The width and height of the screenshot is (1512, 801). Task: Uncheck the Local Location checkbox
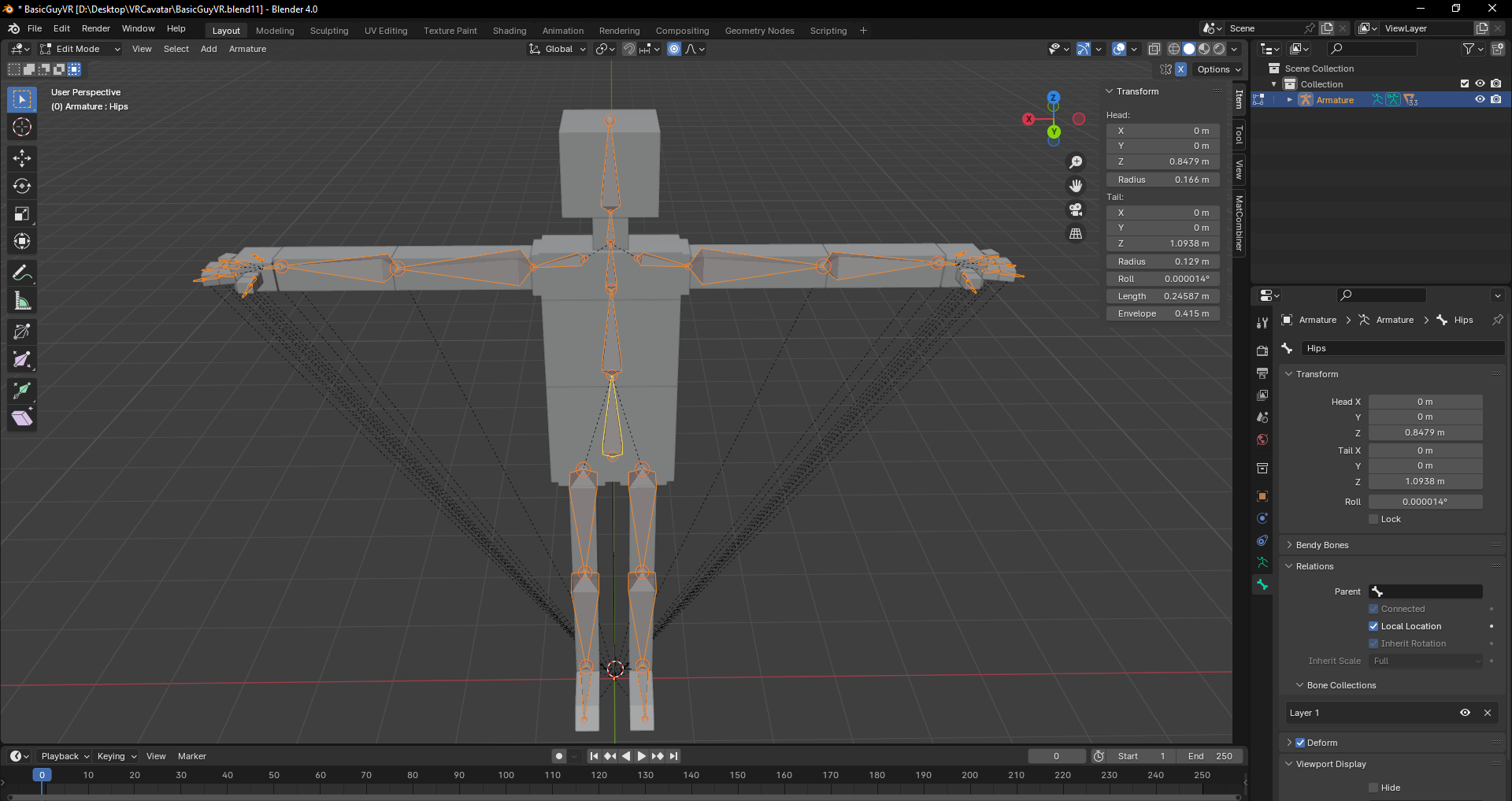(x=1373, y=626)
